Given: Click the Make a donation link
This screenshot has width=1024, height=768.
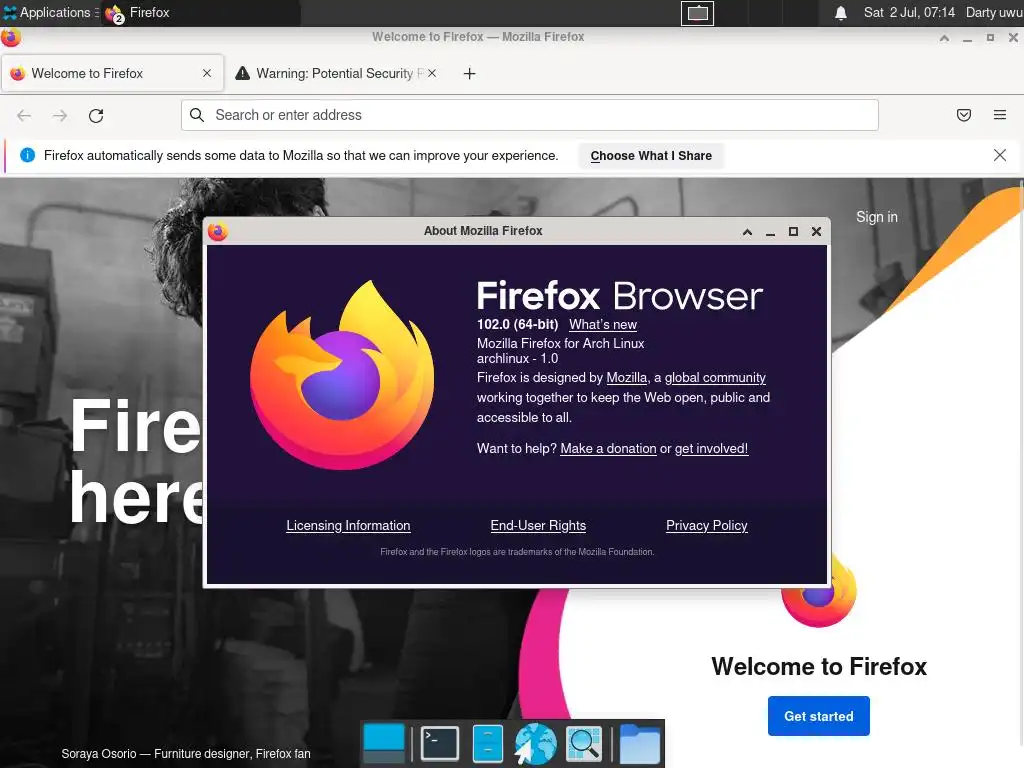Looking at the screenshot, I should (608, 449).
